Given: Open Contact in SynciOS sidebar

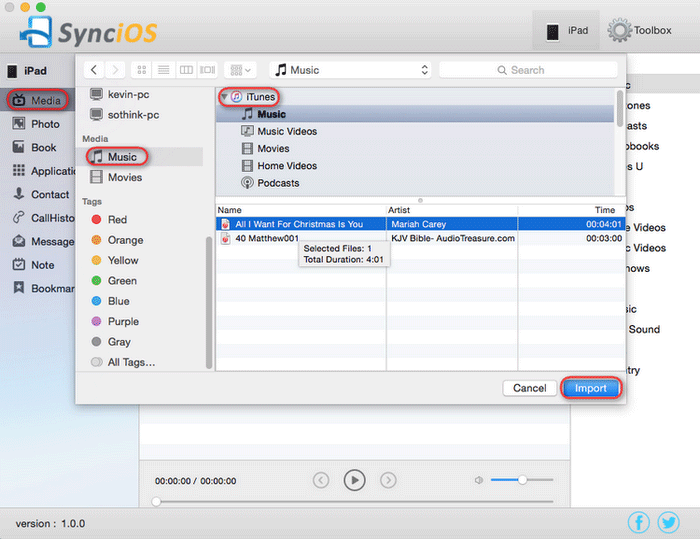Looking at the screenshot, I should point(41,194).
